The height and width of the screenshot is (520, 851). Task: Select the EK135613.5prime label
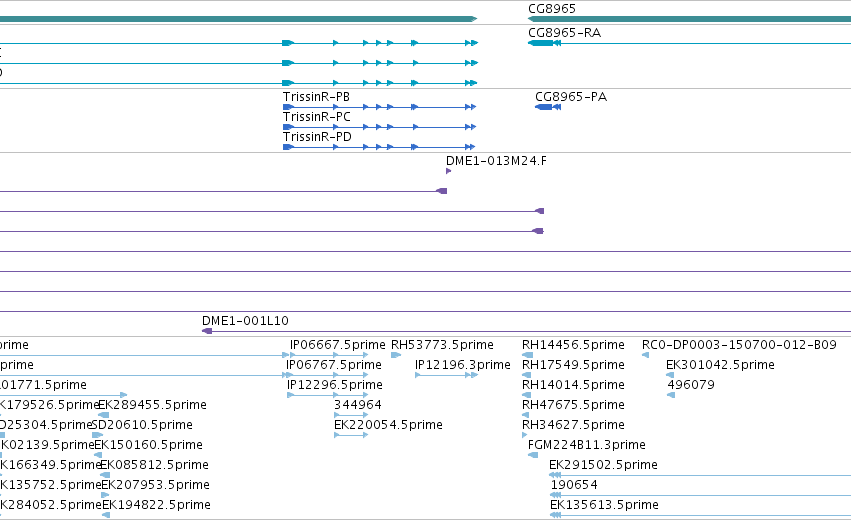[604, 506]
